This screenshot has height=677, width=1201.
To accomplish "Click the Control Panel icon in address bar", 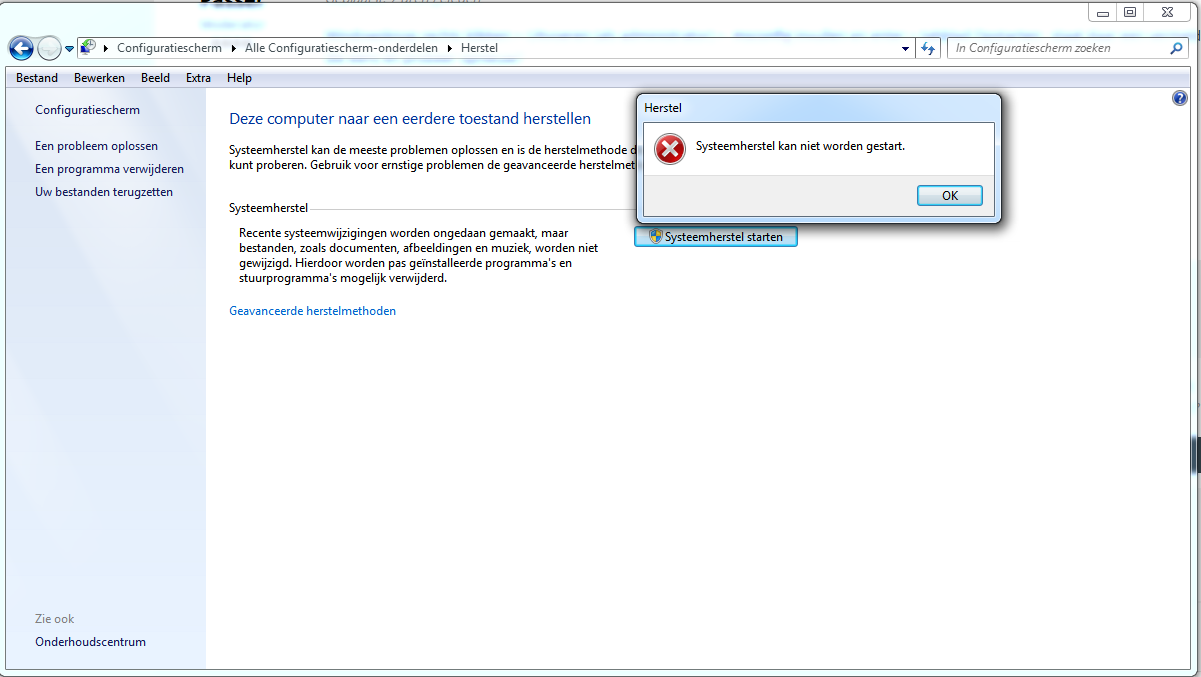I will 88,47.
